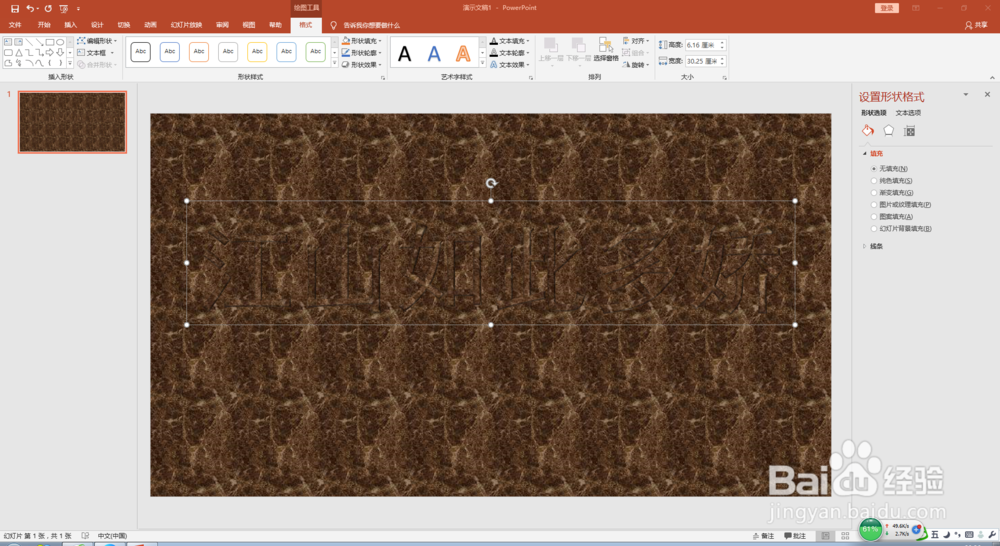Select the 无填充 radio button

tap(874, 169)
